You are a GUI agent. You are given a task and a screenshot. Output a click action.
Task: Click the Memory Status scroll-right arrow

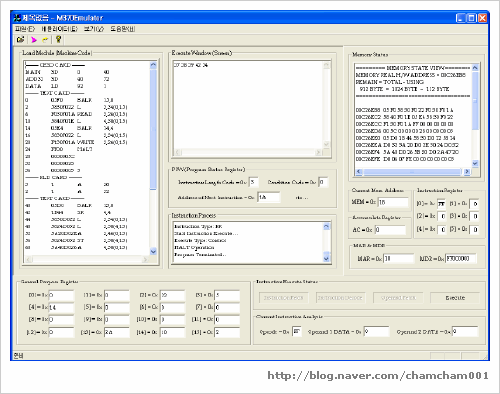click(467, 172)
